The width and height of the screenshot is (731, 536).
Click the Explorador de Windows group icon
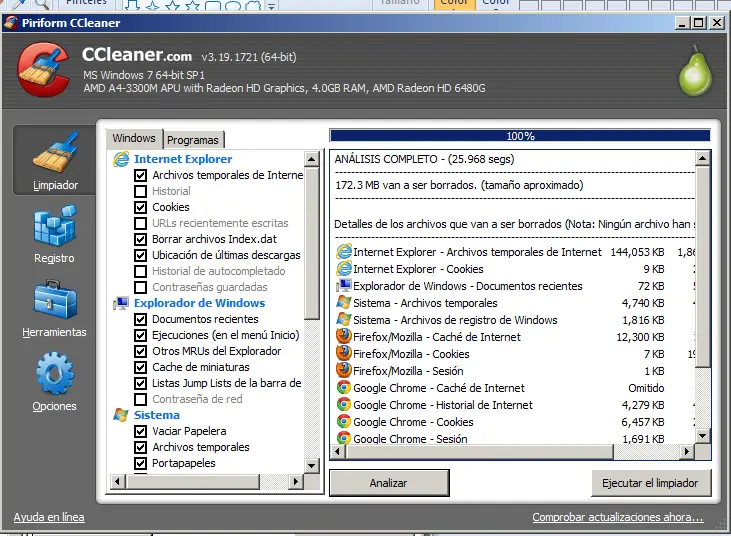tap(121, 303)
